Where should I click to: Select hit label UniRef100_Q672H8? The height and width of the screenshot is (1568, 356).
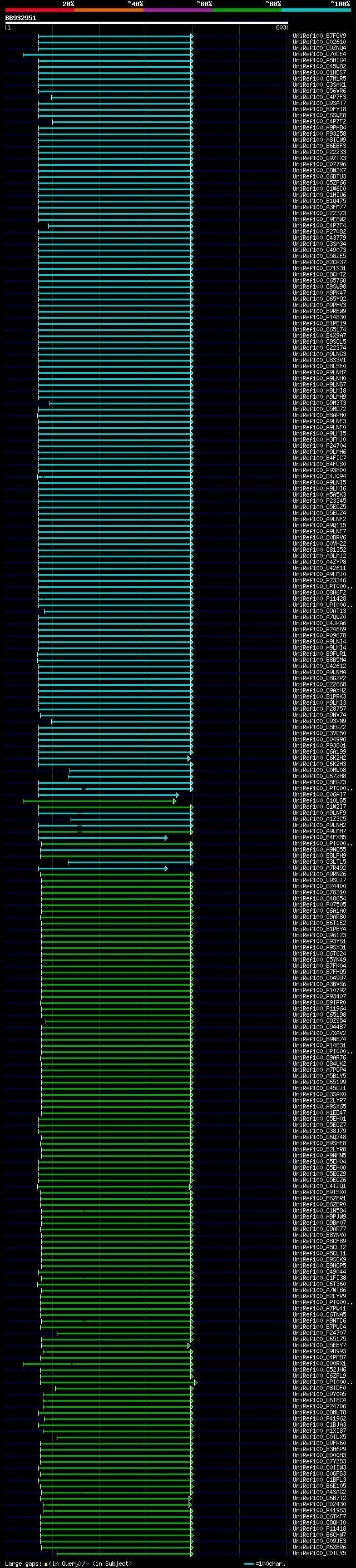[x=319, y=776]
